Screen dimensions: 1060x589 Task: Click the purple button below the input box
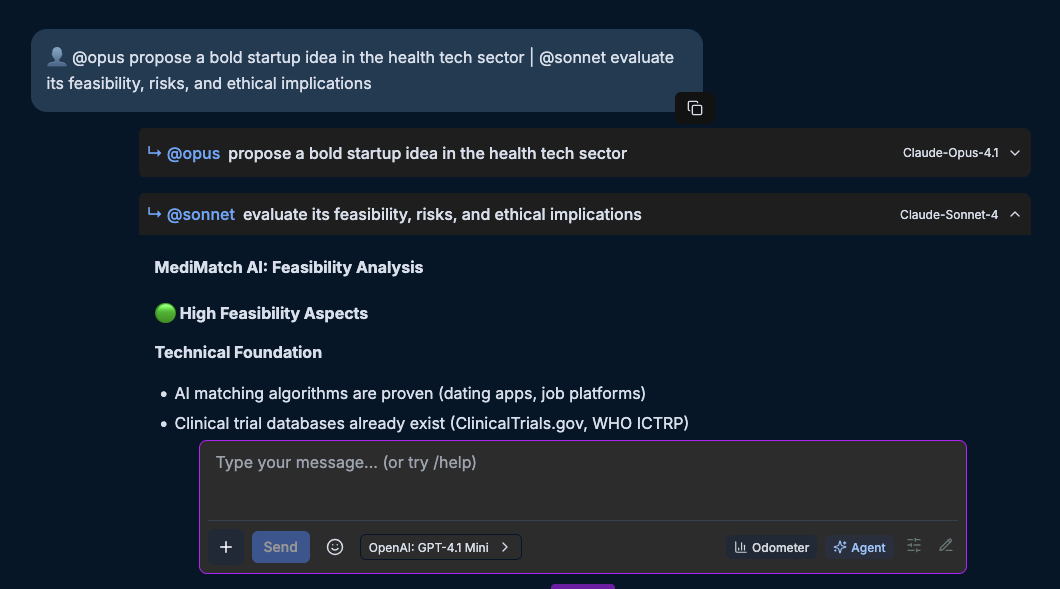(582, 586)
